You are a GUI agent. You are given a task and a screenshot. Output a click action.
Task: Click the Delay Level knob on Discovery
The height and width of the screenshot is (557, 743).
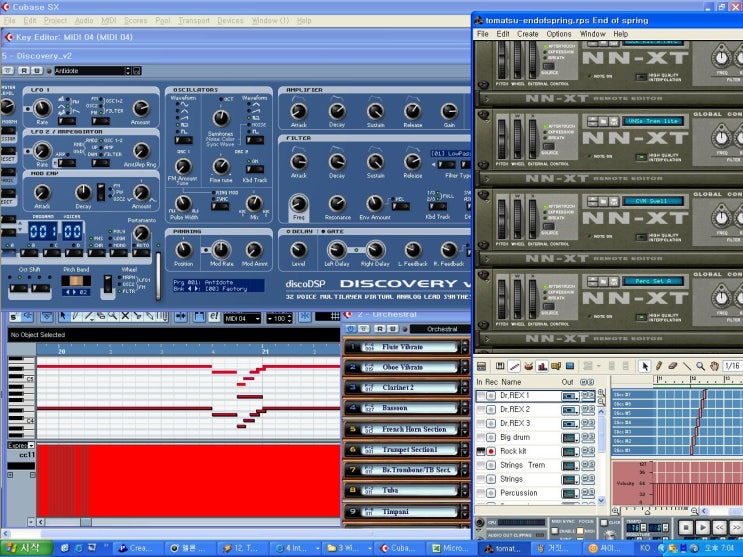[x=299, y=250]
